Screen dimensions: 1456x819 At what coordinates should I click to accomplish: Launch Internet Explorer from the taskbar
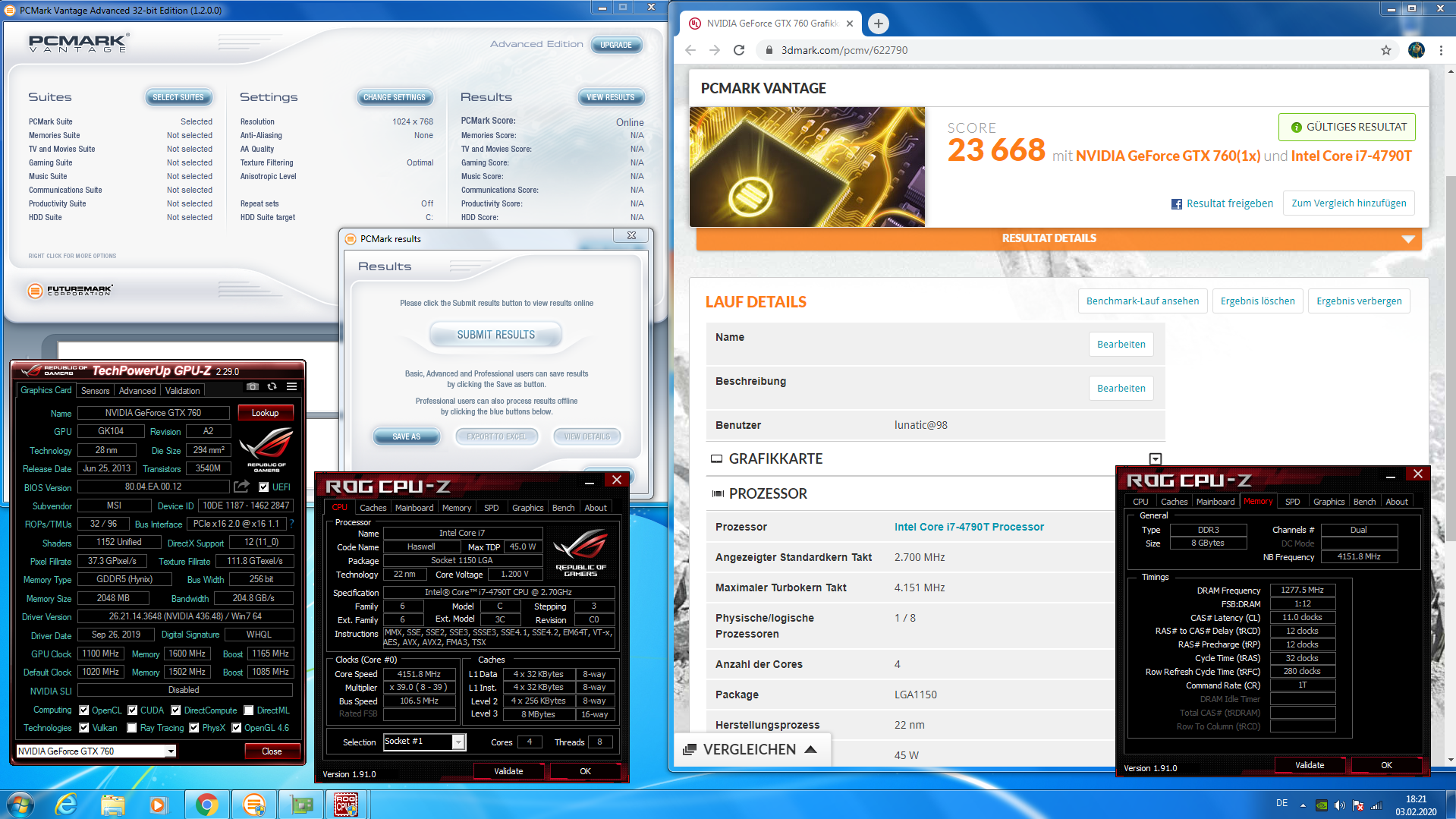click(67, 805)
